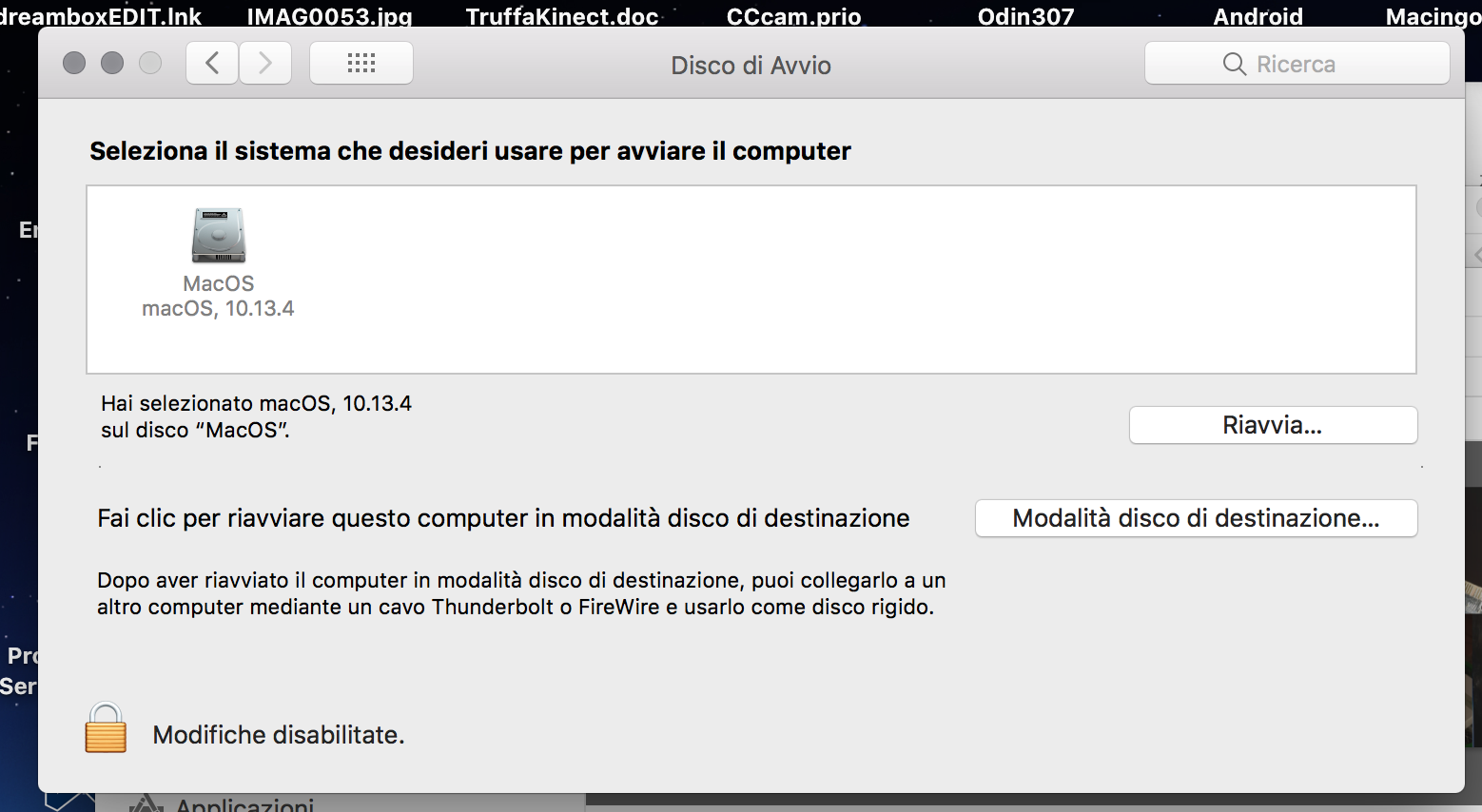
Task: Select the dreamboxEDIT.lnk desktop file
Action: coord(101,16)
